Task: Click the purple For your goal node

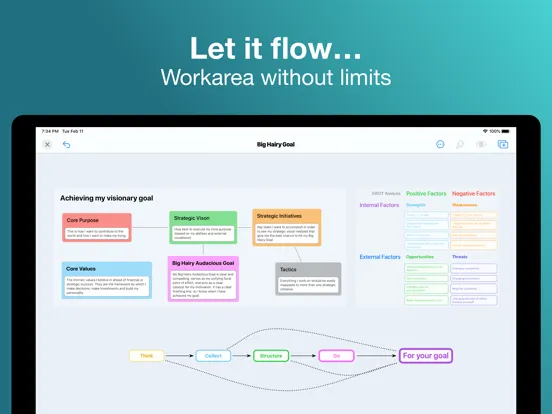Action: click(x=426, y=356)
